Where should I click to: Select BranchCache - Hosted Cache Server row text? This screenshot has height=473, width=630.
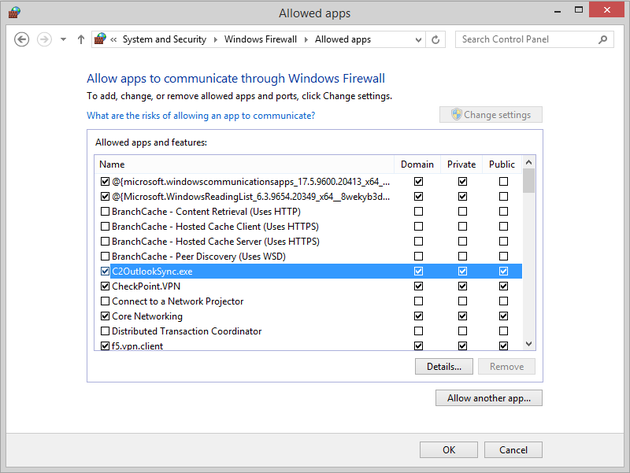pos(215,242)
